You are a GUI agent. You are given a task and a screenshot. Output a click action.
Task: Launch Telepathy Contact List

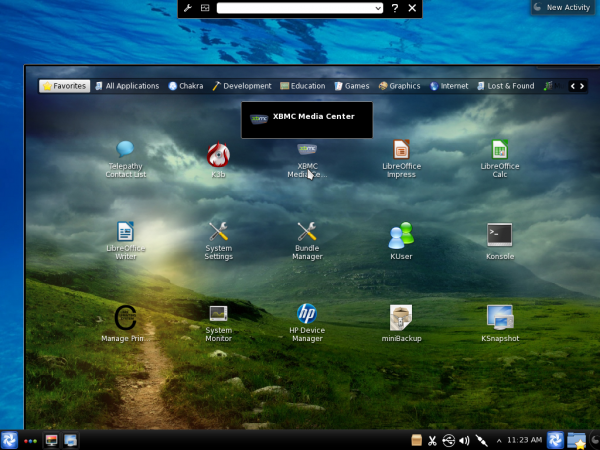pyautogui.click(x=125, y=159)
